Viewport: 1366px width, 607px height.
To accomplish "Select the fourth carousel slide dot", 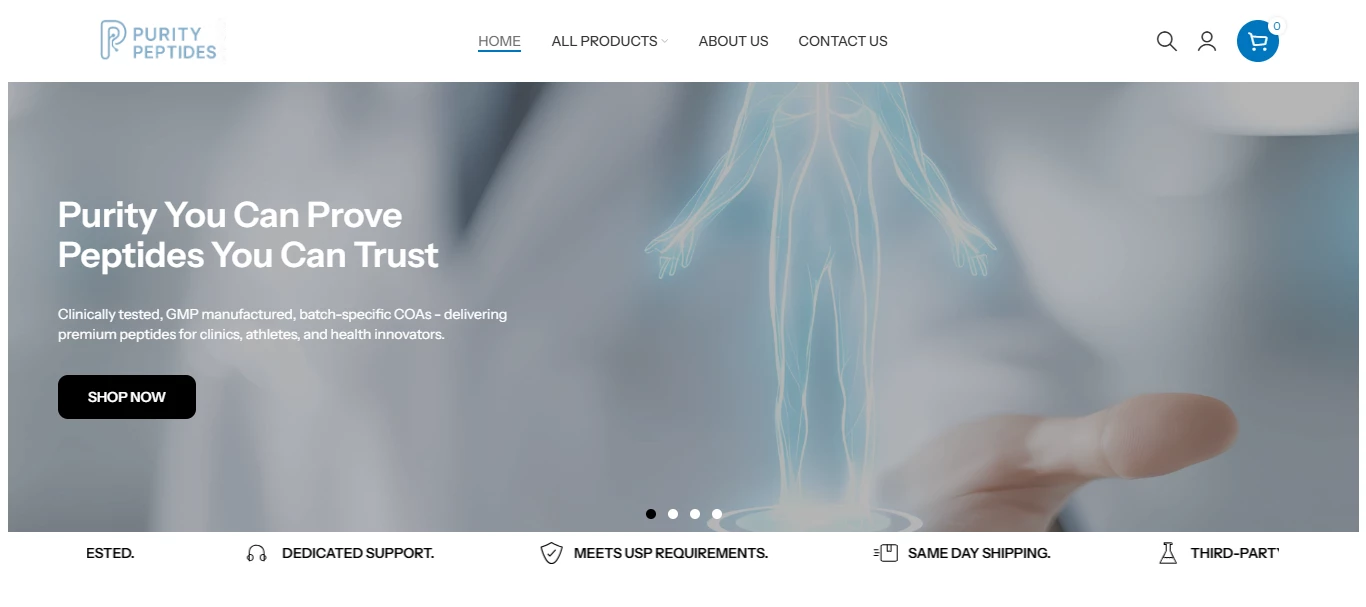I will 717,514.
